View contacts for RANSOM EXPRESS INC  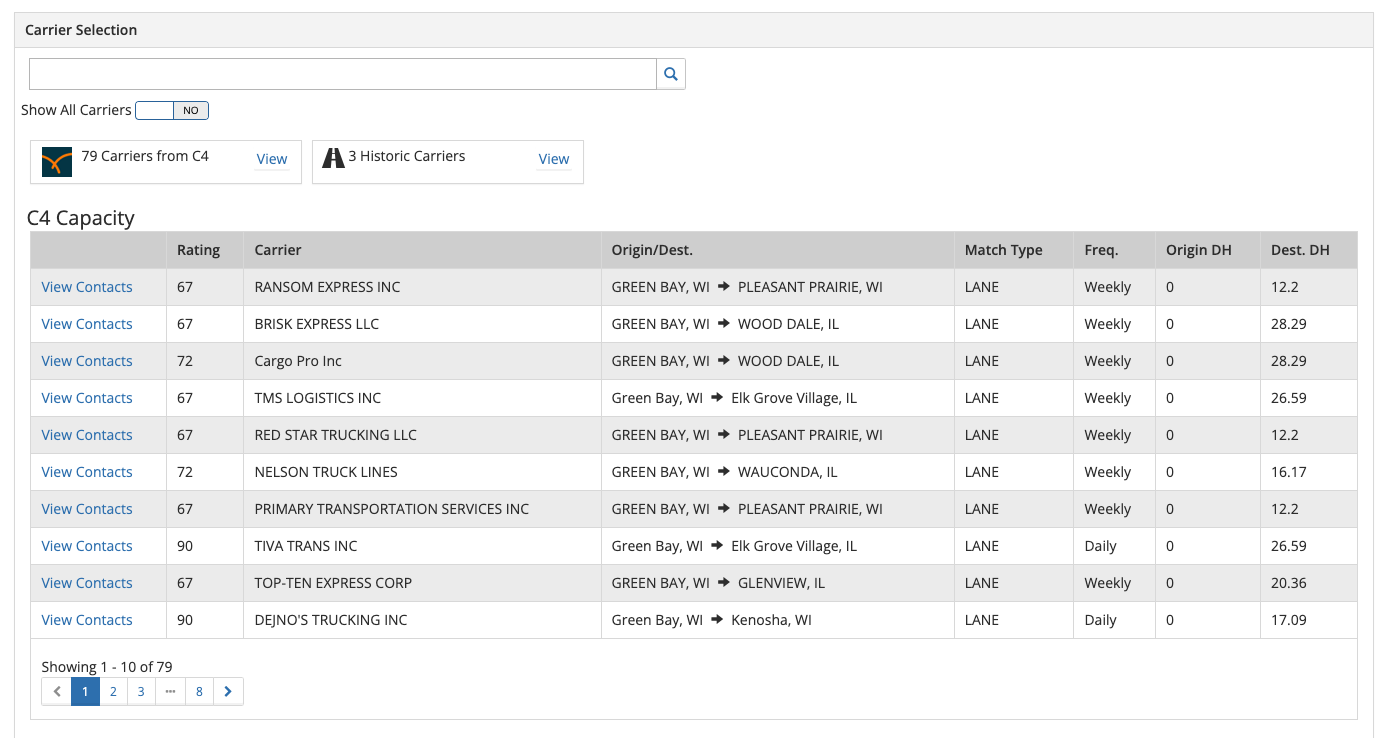[x=87, y=287]
